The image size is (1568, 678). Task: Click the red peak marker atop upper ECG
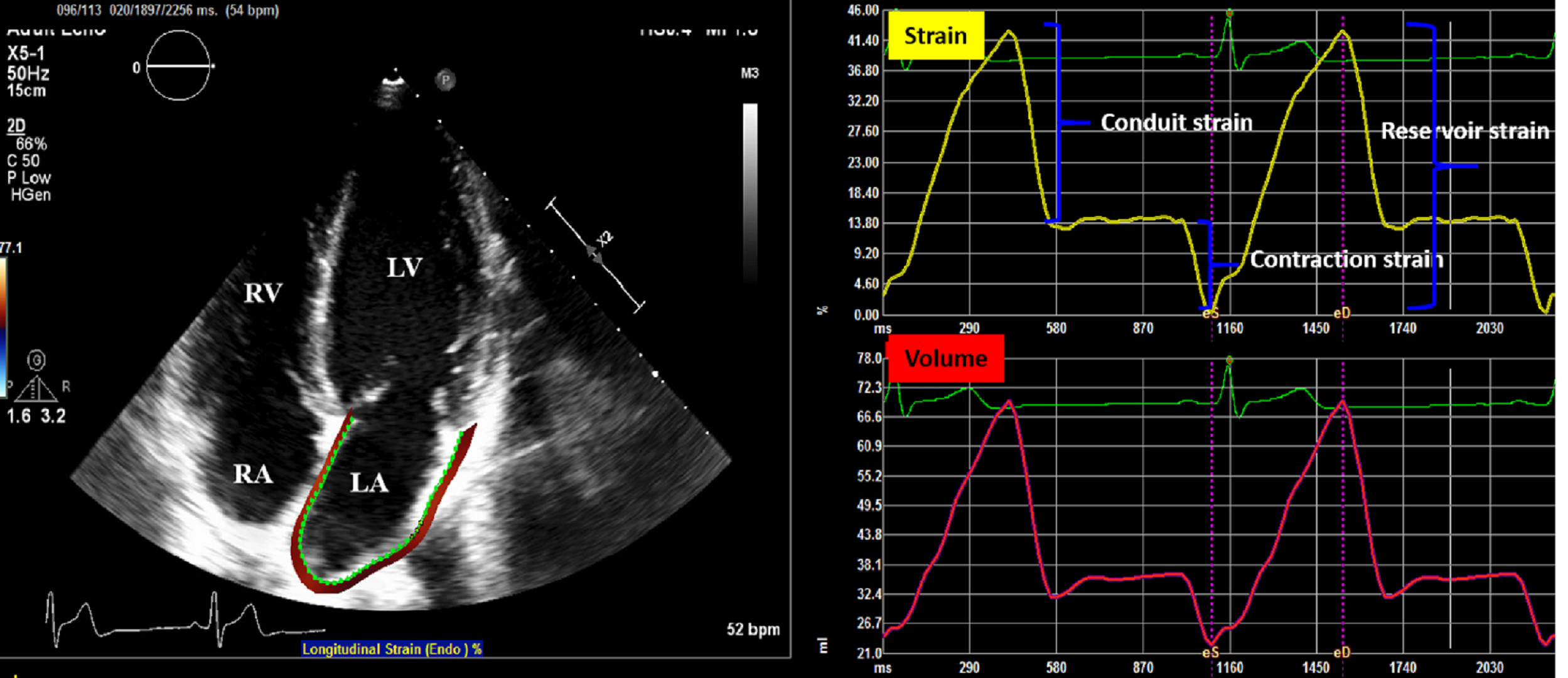[x=1229, y=13]
